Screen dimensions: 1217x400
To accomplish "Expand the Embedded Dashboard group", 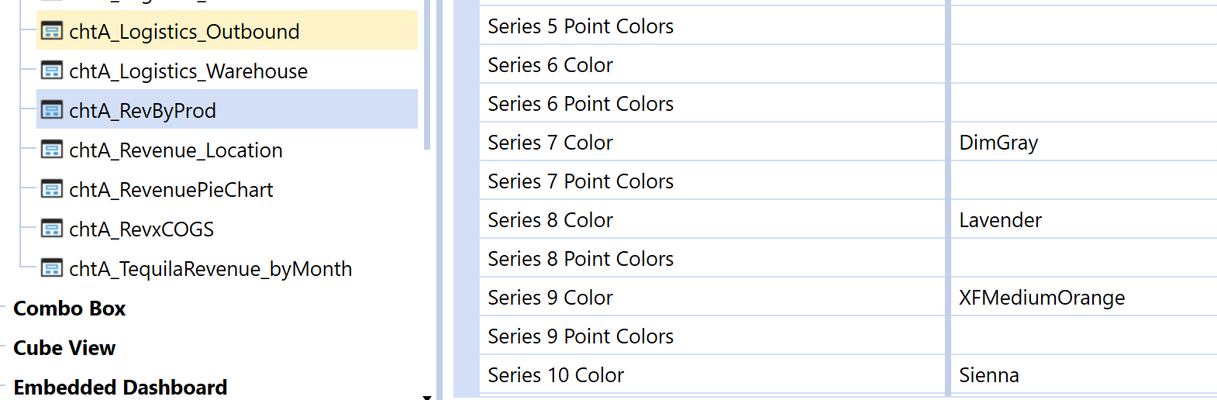I will coord(120,387).
